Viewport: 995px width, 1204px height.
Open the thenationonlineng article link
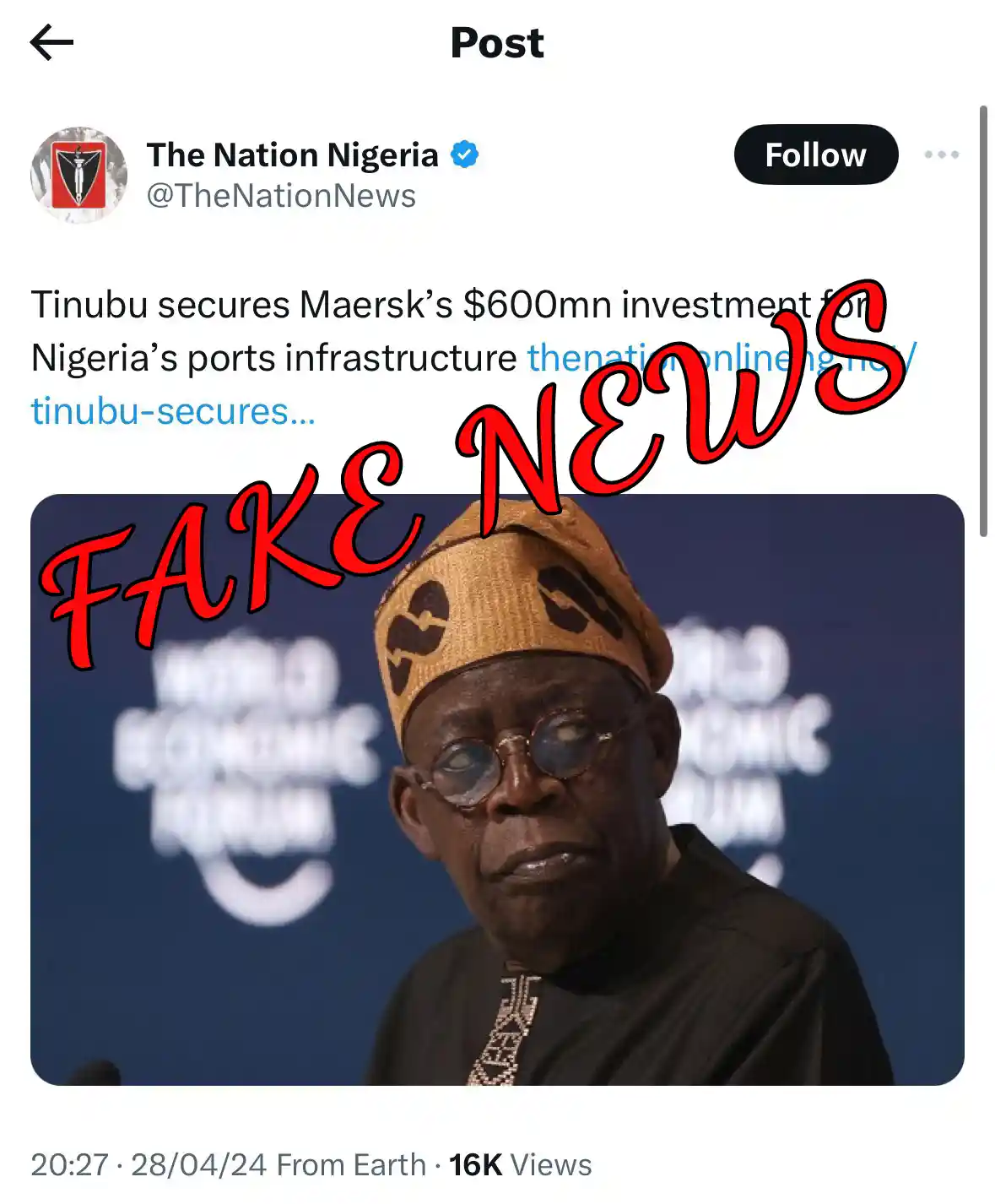pyautogui.click(x=722, y=358)
